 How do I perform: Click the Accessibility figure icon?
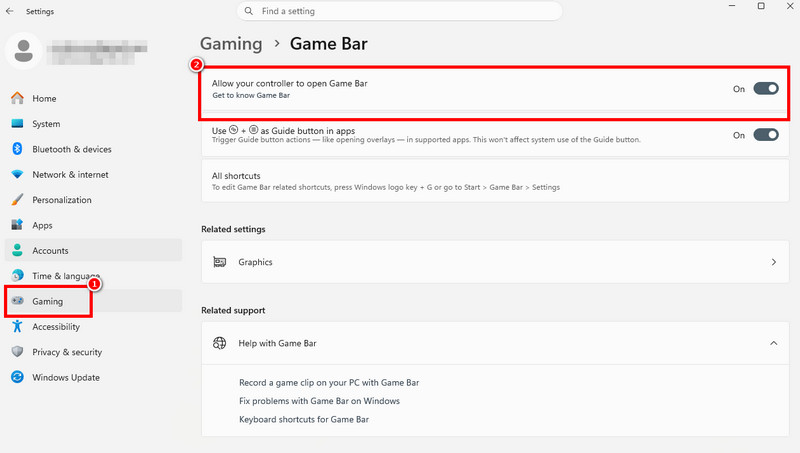coord(17,326)
